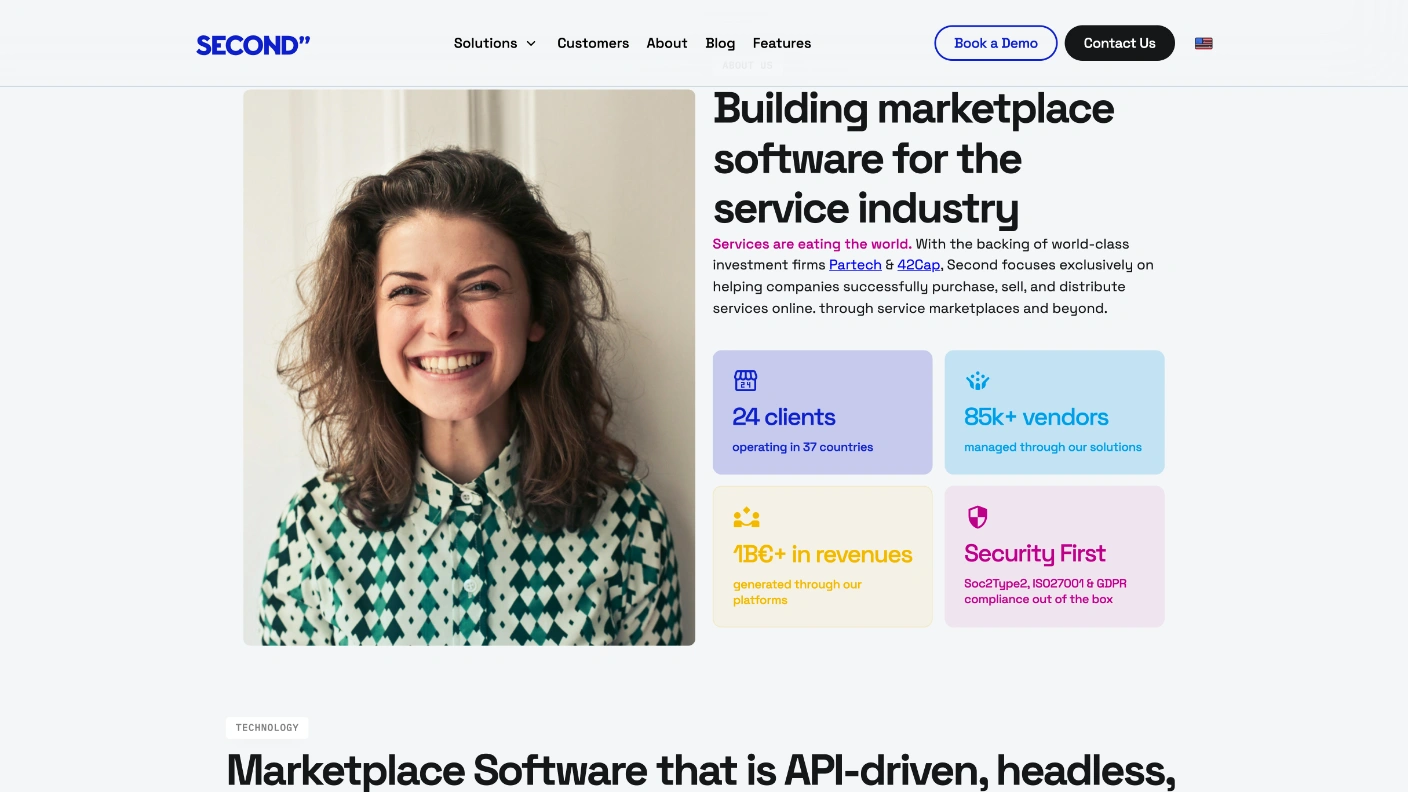Click the 'Soc2Type2, ISO27001 & GDPR' text
The image size is (1408, 792).
[1046, 584]
